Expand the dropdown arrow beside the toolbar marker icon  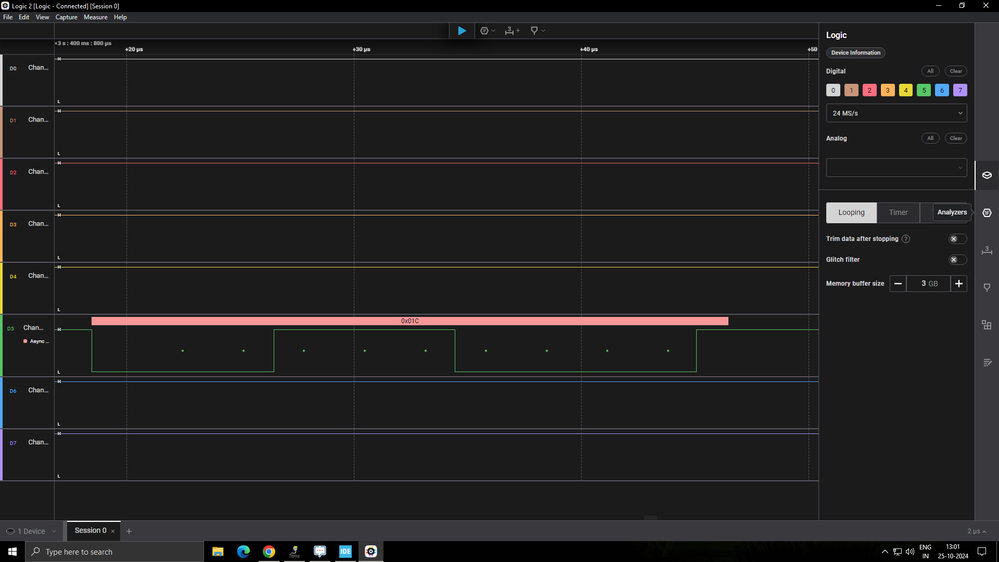pyautogui.click(x=543, y=31)
